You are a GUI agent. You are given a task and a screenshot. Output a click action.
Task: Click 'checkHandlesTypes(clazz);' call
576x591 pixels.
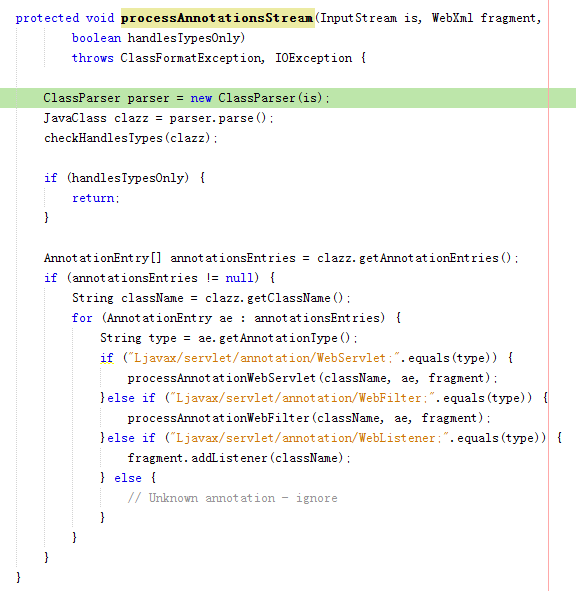click(131, 138)
